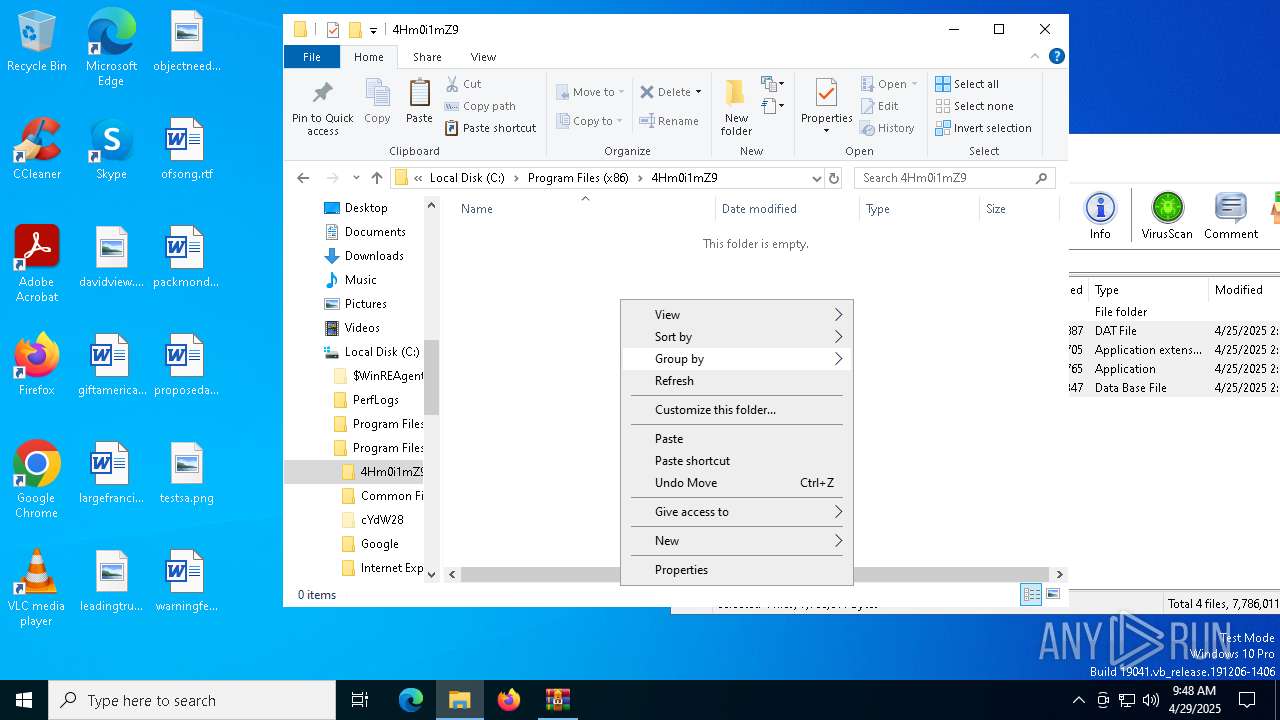Open Give access to submenu

pyautogui.click(x=737, y=512)
